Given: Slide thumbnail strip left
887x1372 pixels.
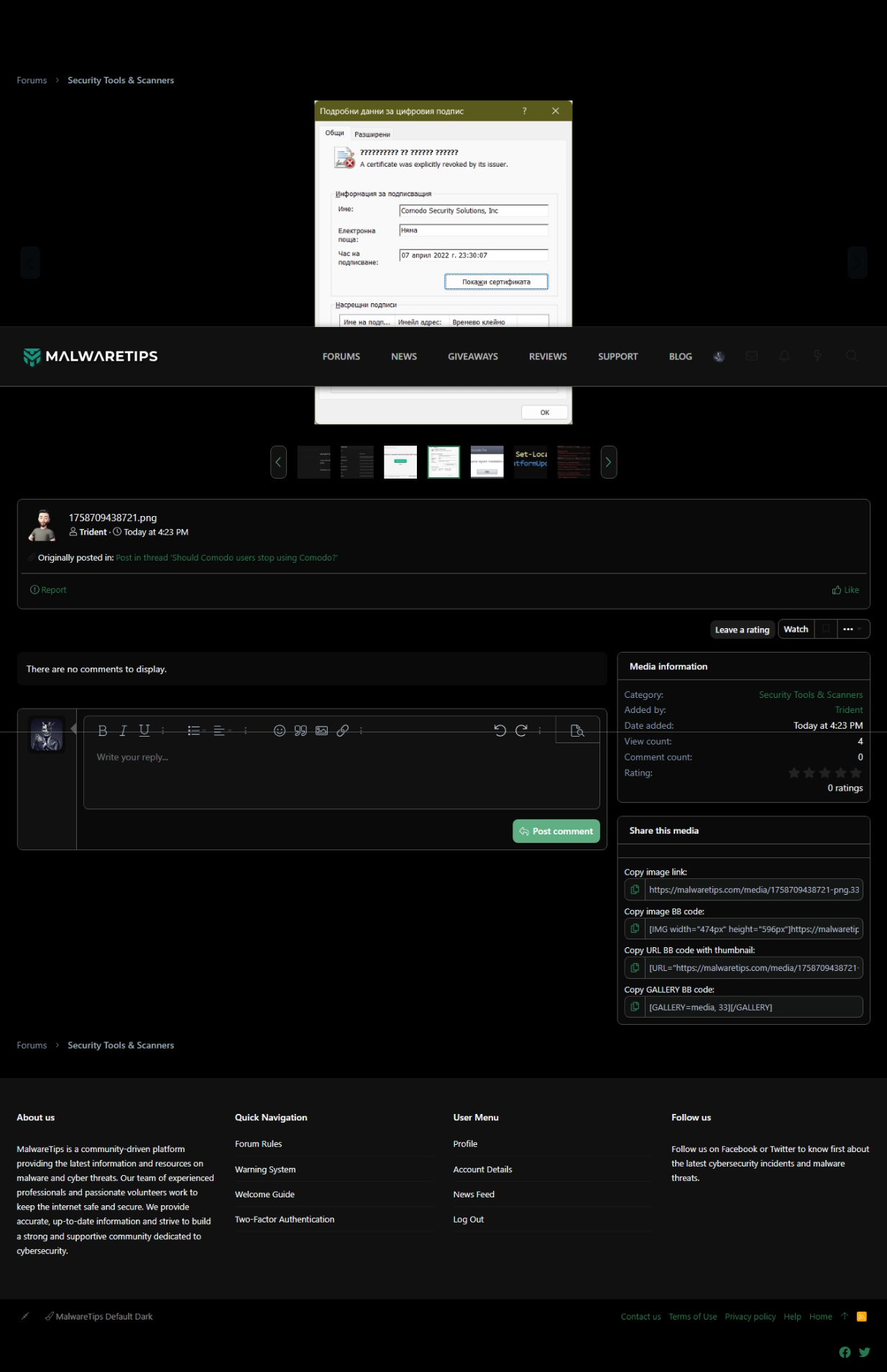Looking at the screenshot, I should (279, 462).
